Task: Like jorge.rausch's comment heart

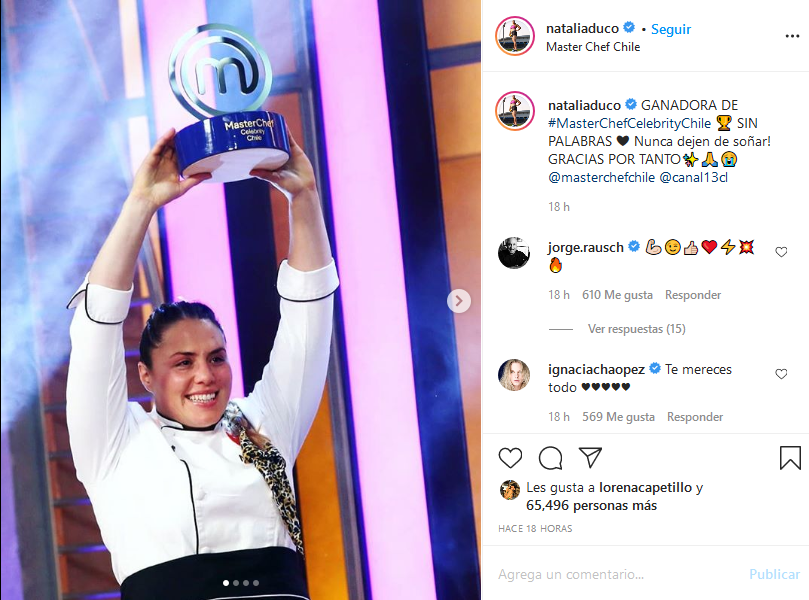Action: pyautogui.click(x=781, y=252)
